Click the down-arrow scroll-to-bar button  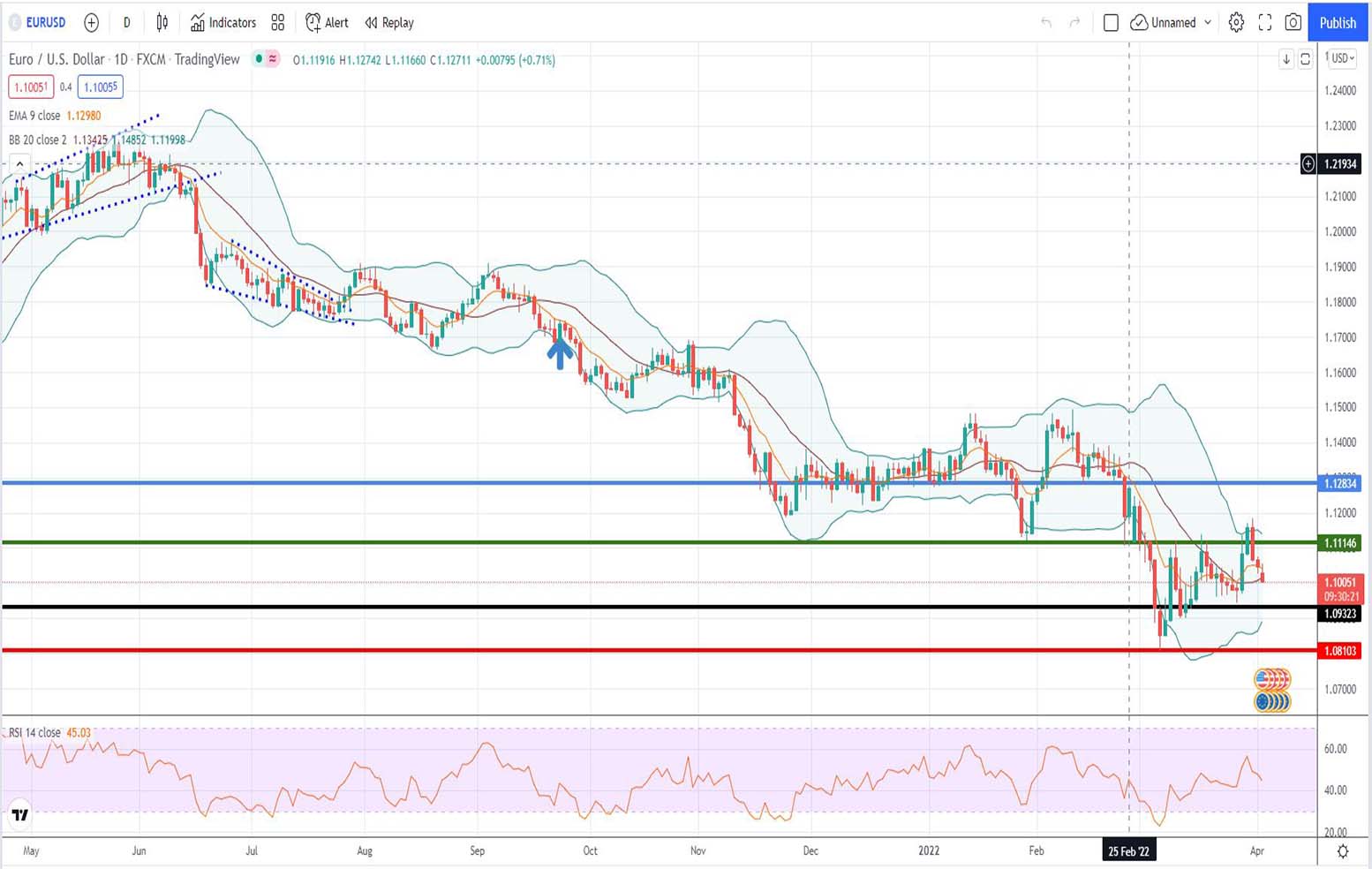(1286, 59)
